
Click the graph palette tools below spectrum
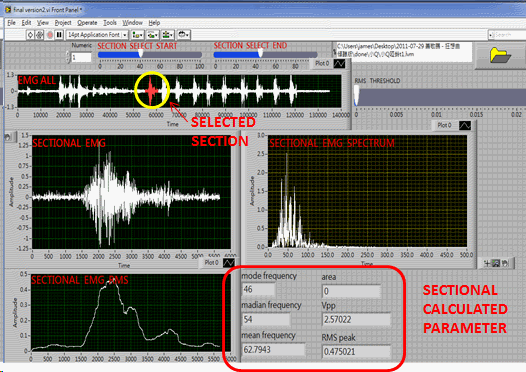[x=496, y=264]
